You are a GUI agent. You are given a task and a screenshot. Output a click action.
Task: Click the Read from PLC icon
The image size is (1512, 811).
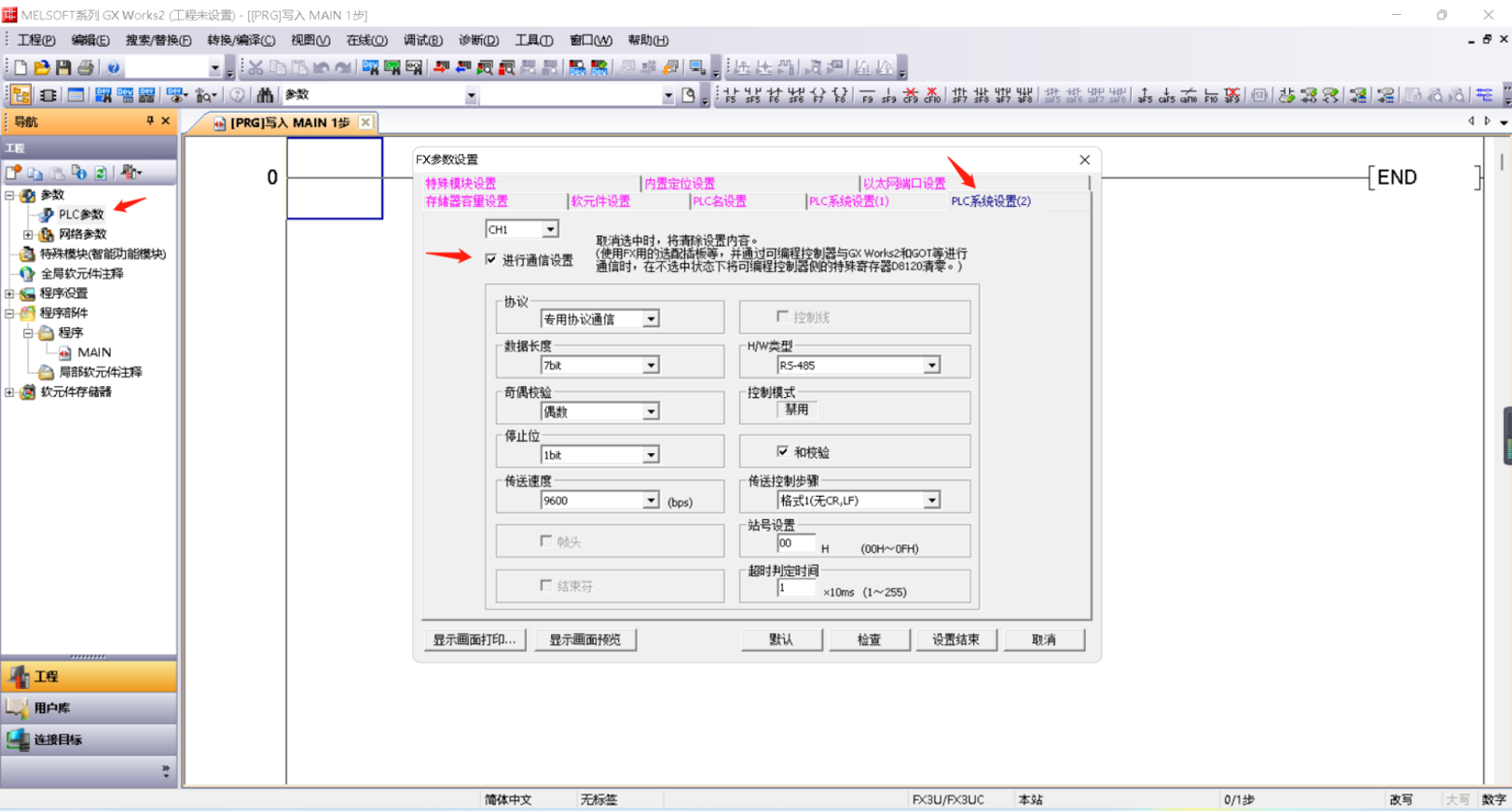point(463,67)
